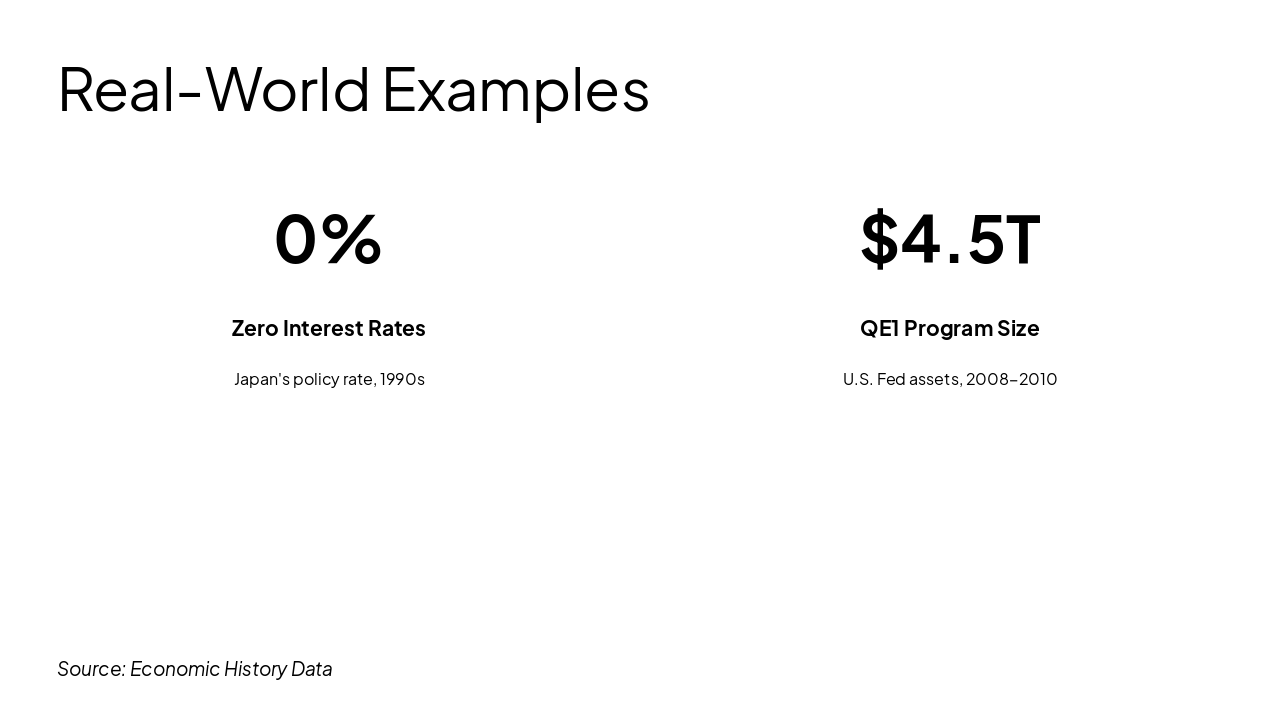Click the word "Source:" in the footer
Viewport: 1280px width, 720px height.
[91, 669]
